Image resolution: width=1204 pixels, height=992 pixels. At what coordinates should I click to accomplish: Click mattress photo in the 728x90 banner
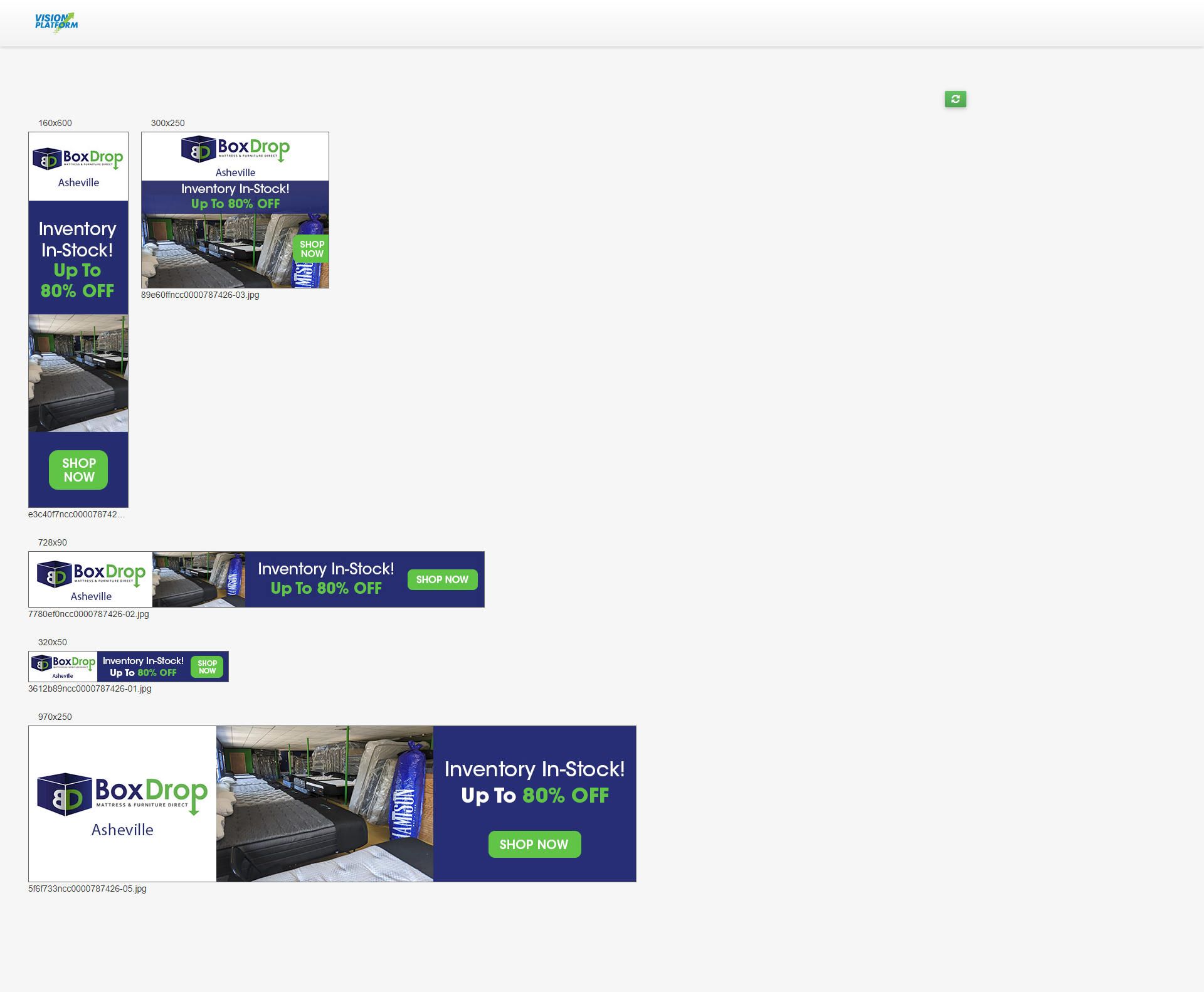[x=198, y=579]
